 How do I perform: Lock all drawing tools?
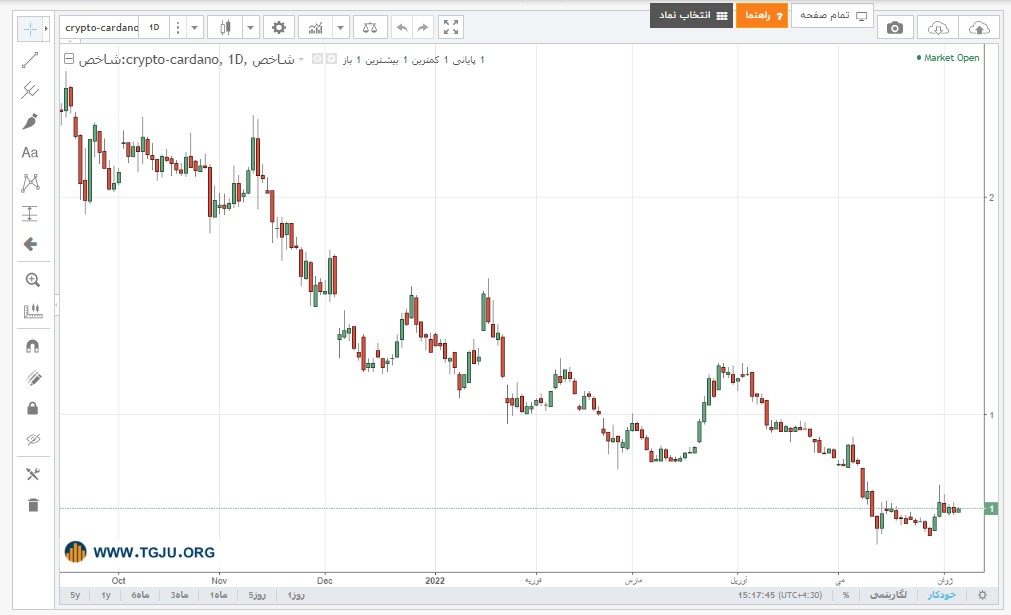(32, 409)
